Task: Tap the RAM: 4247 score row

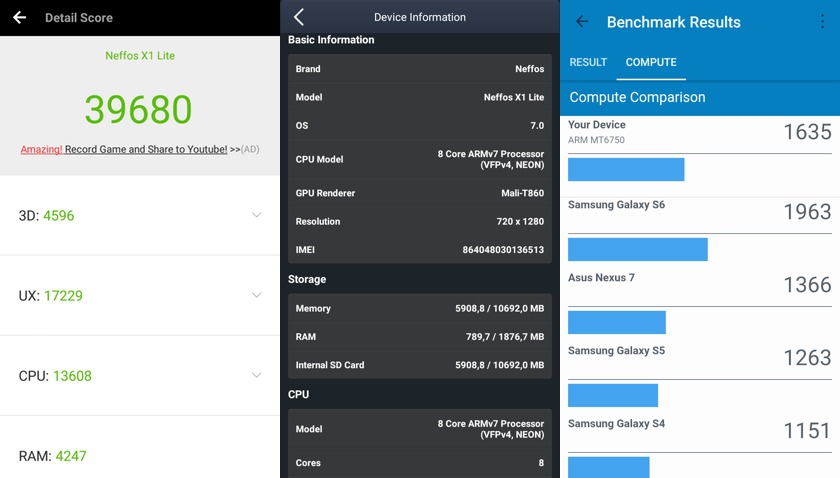Action: (x=140, y=447)
